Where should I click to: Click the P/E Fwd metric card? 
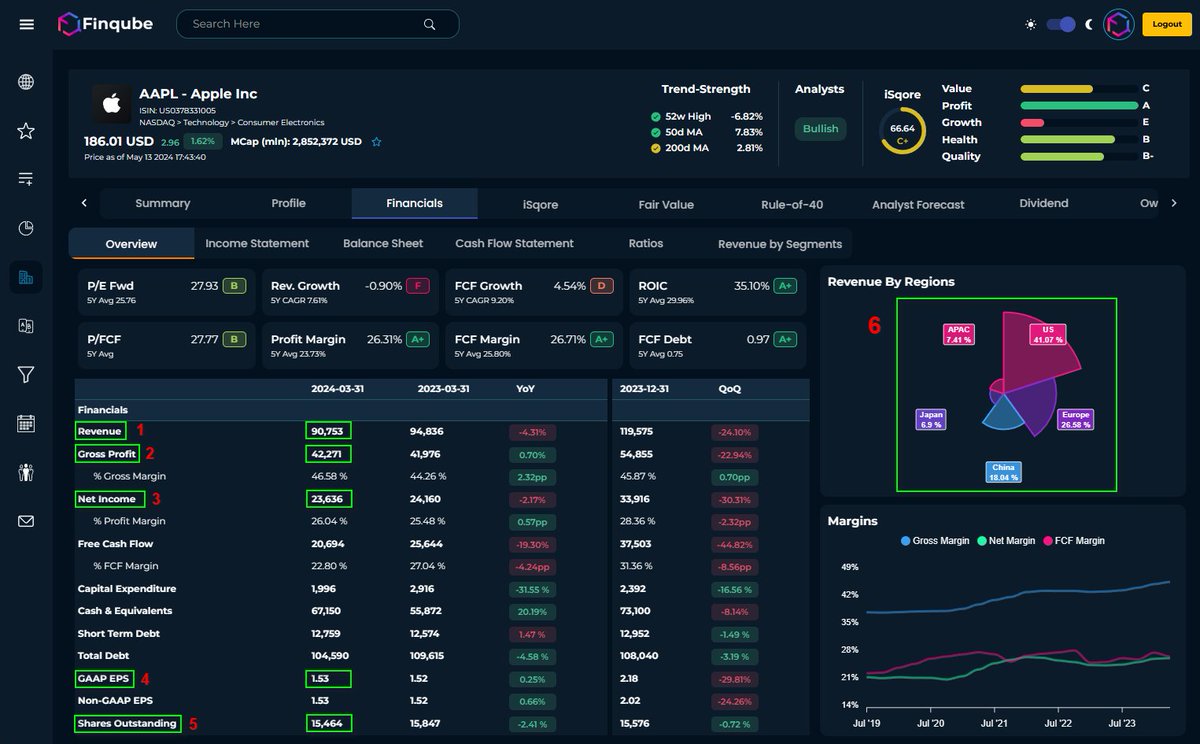click(x=166, y=291)
